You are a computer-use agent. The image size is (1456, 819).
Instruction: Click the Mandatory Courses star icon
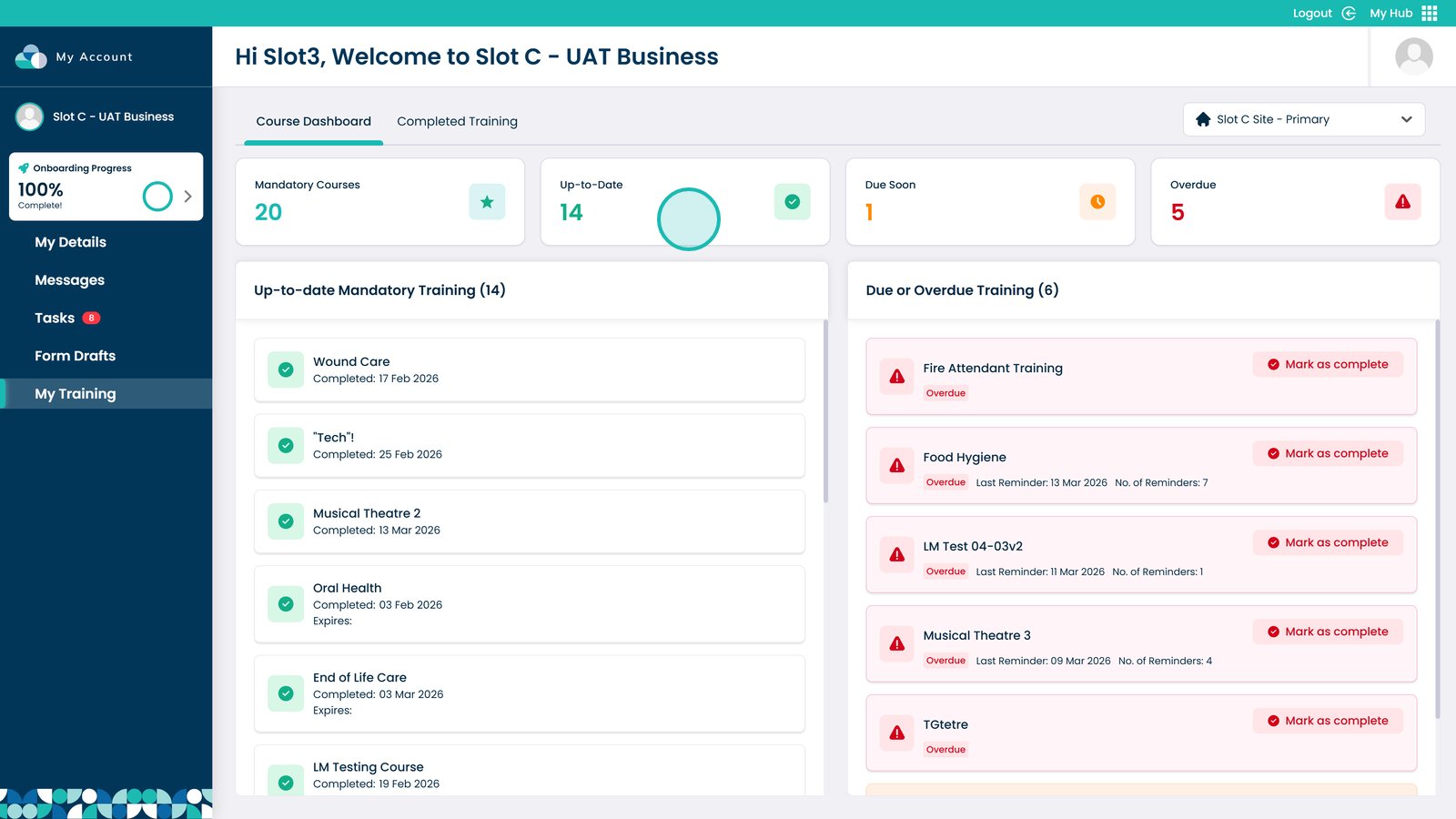[x=487, y=202]
